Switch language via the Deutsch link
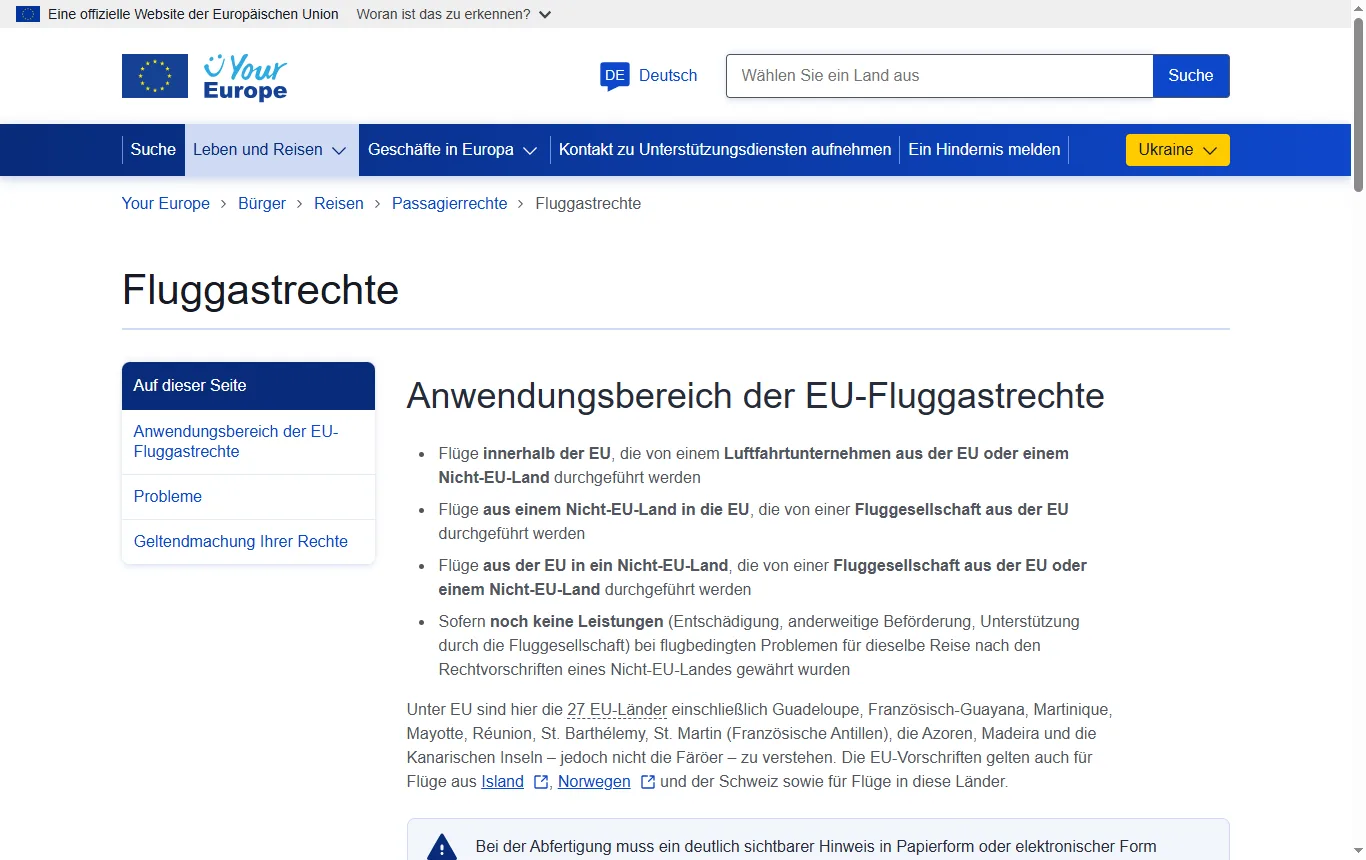Image resolution: width=1366 pixels, height=860 pixels. point(668,76)
